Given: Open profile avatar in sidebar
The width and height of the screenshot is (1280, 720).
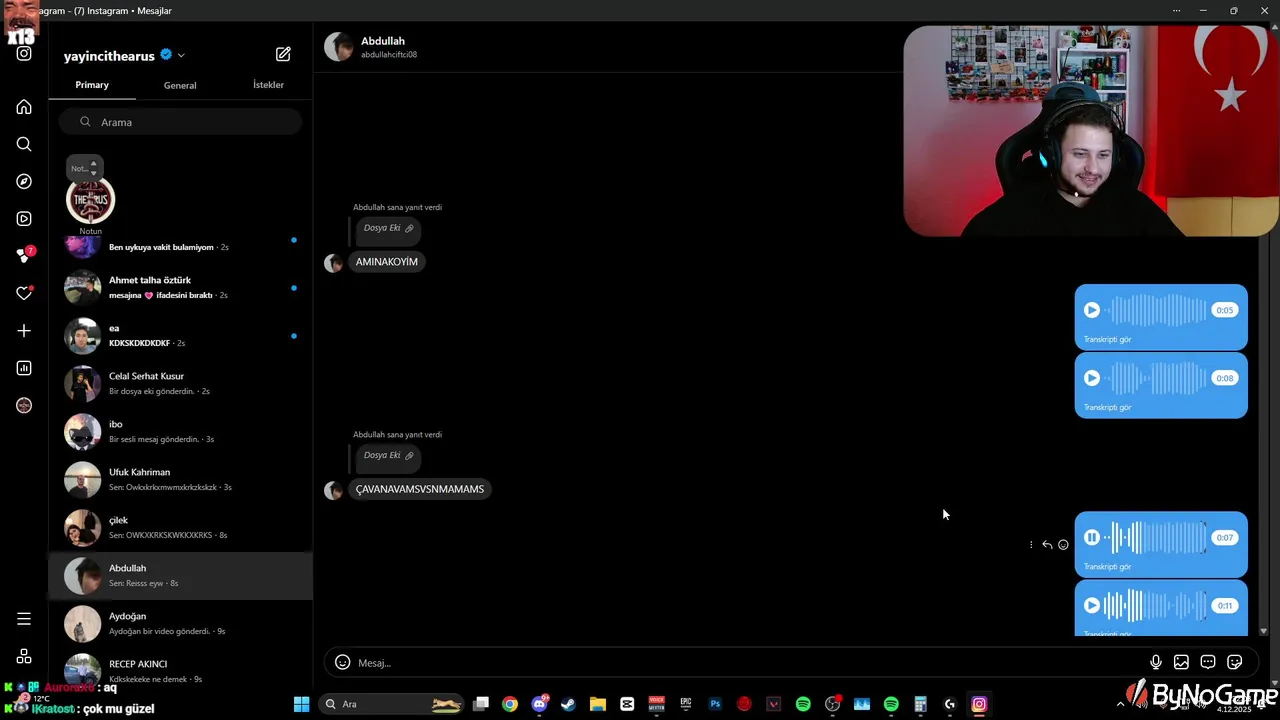Looking at the screenshot, I should tap(24, 405).
